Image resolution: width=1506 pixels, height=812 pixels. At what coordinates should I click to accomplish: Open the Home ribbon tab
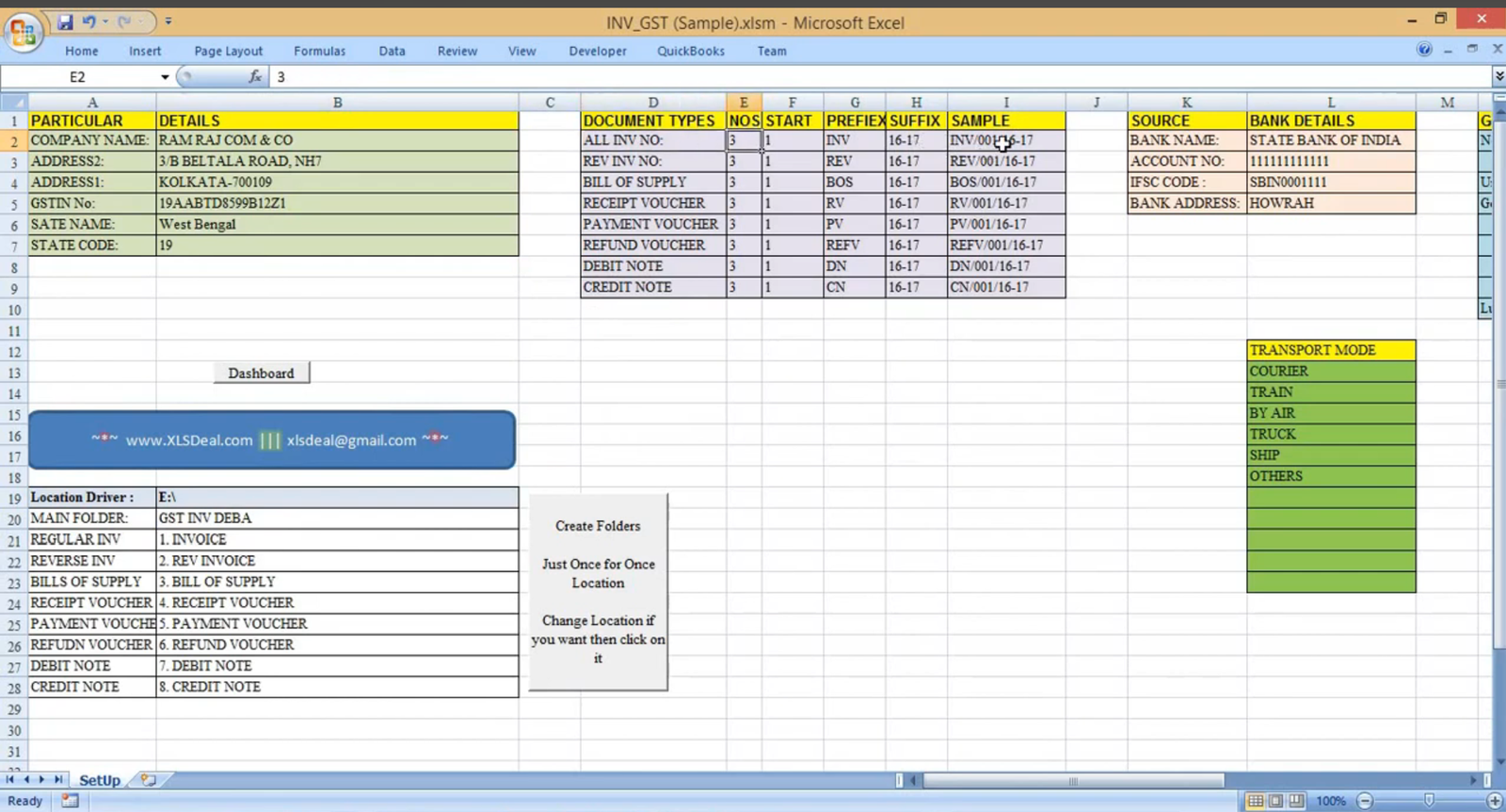click(82, 51)
